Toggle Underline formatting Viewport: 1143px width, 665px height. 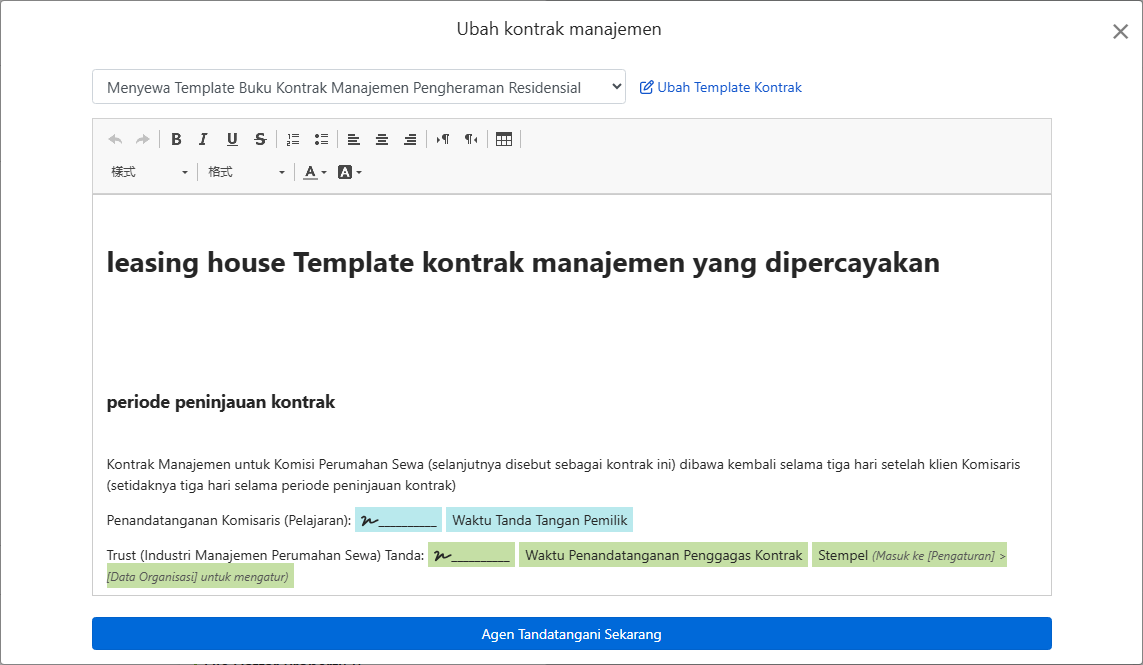tap(232, 139)
